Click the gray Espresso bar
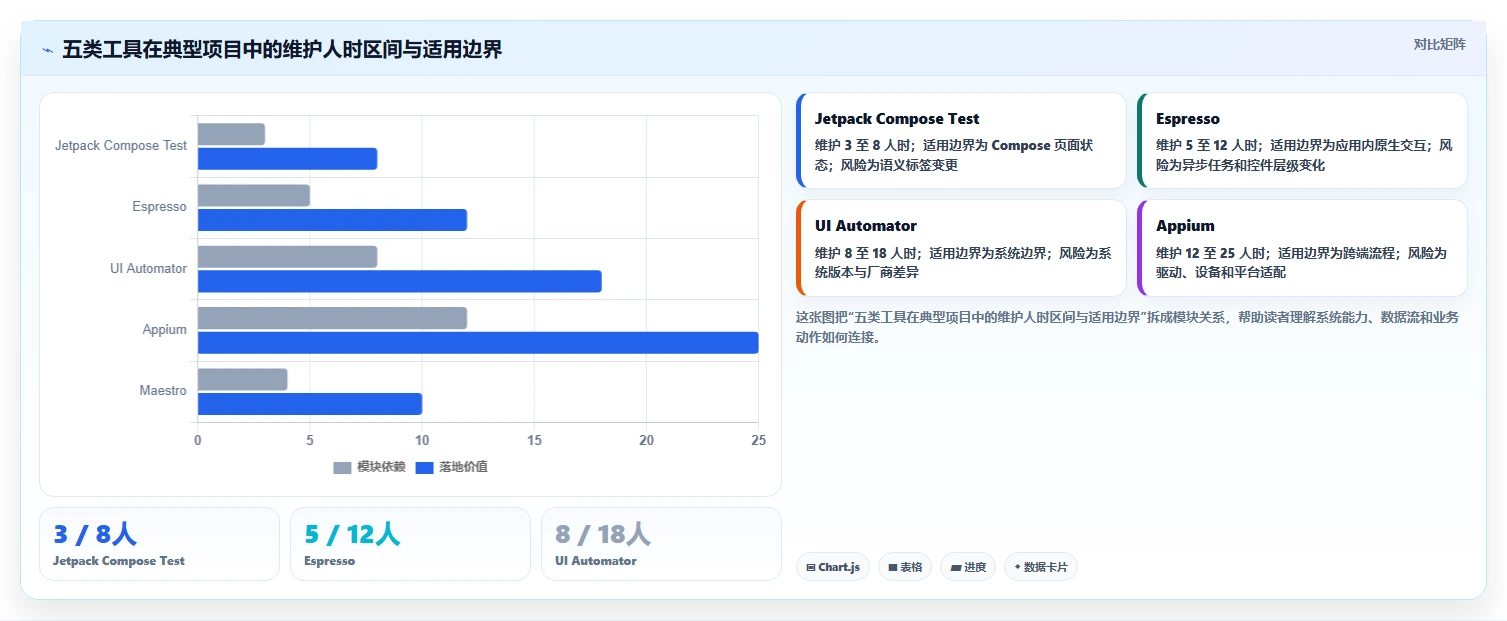The image size is (1507, 621). pyautogui.click(x=254, y=195)
